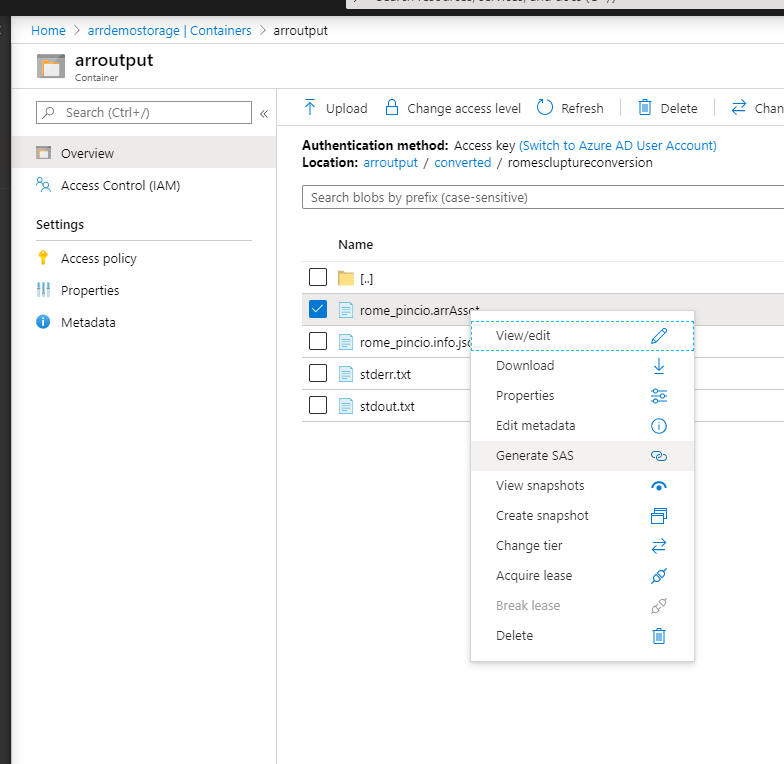
Task: Click the Metadata info icon in sidebar
Action: click(43, 322)
